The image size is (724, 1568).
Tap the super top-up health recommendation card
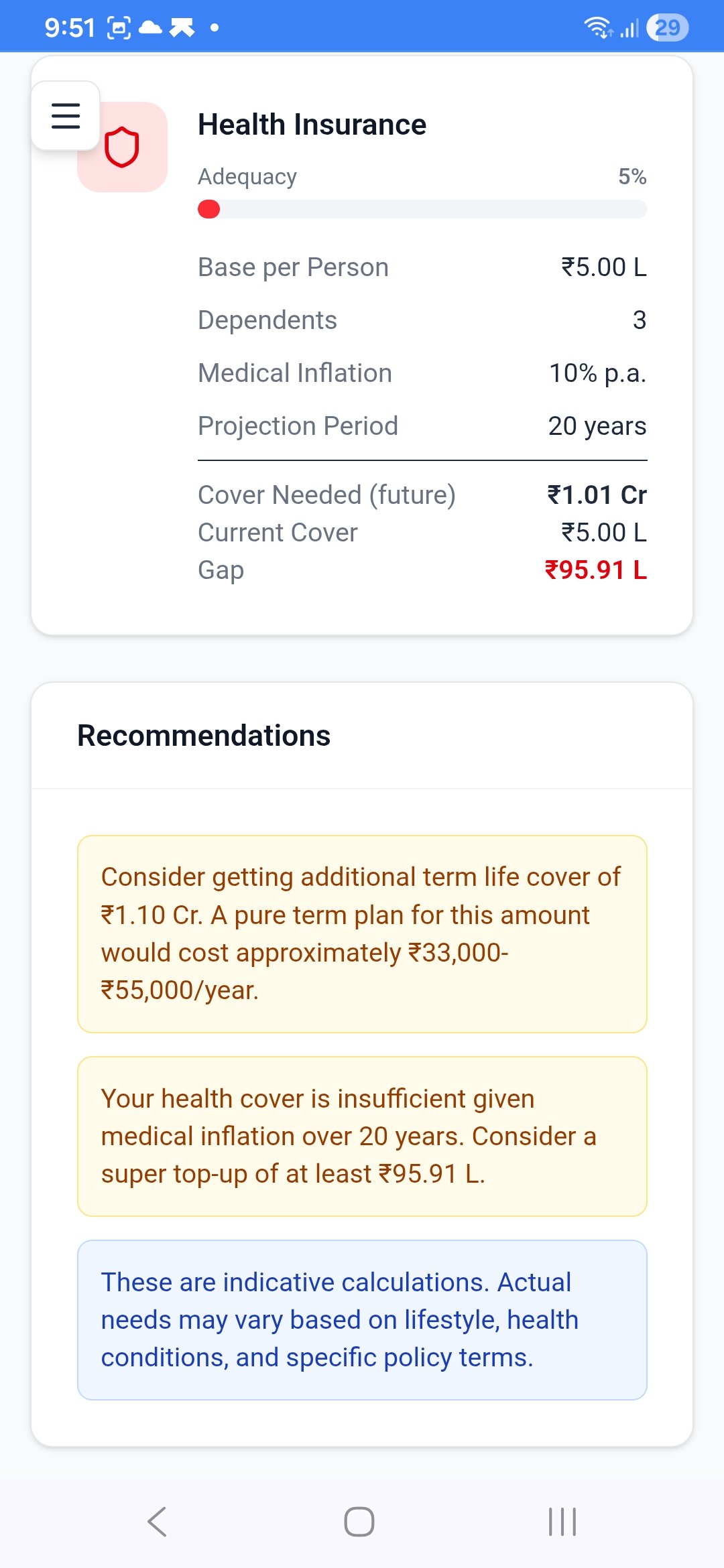(362, 1136)
